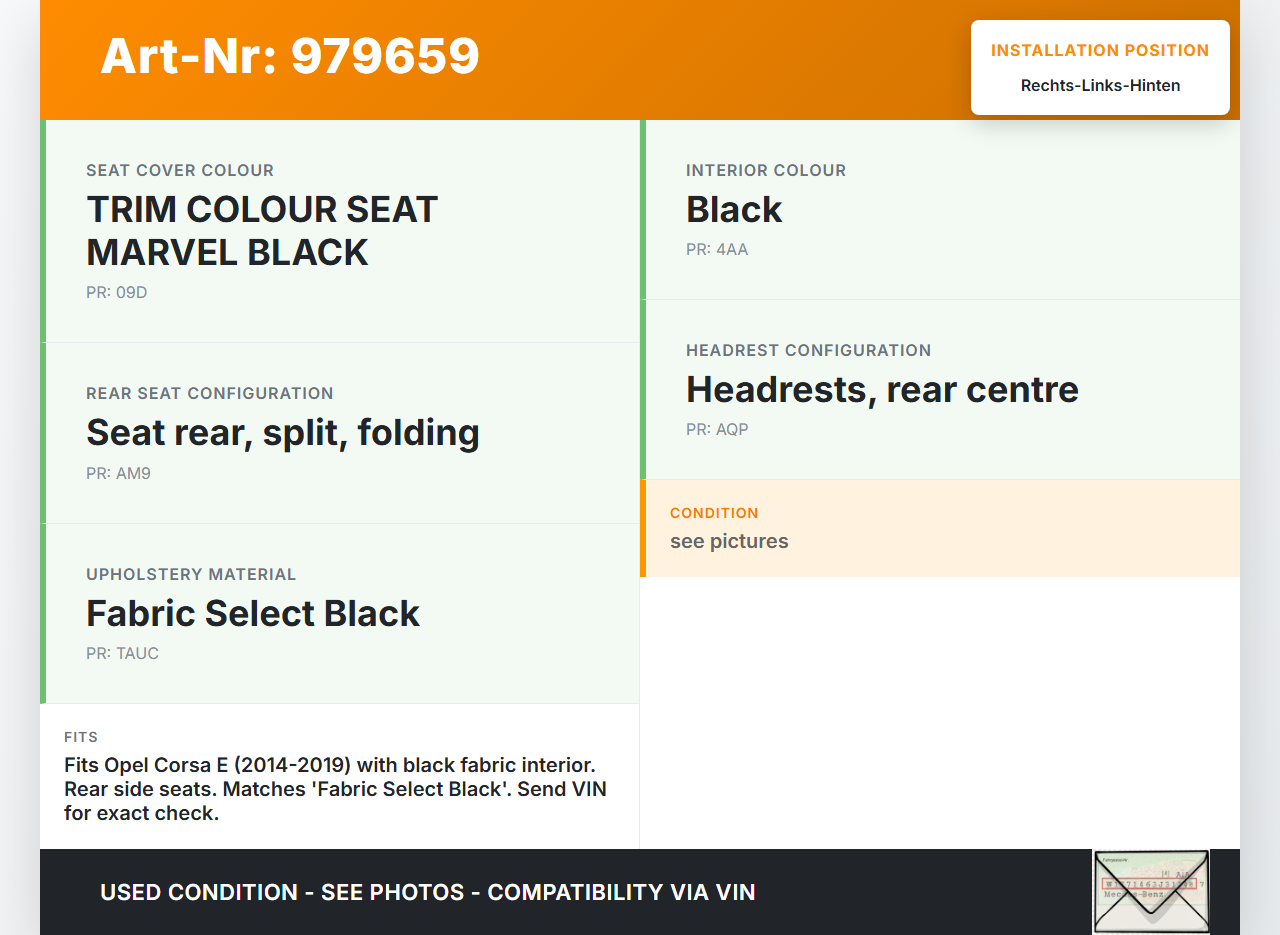
Task: Click the Headrests, rear centre value
Action: click(x=882, y=390)
